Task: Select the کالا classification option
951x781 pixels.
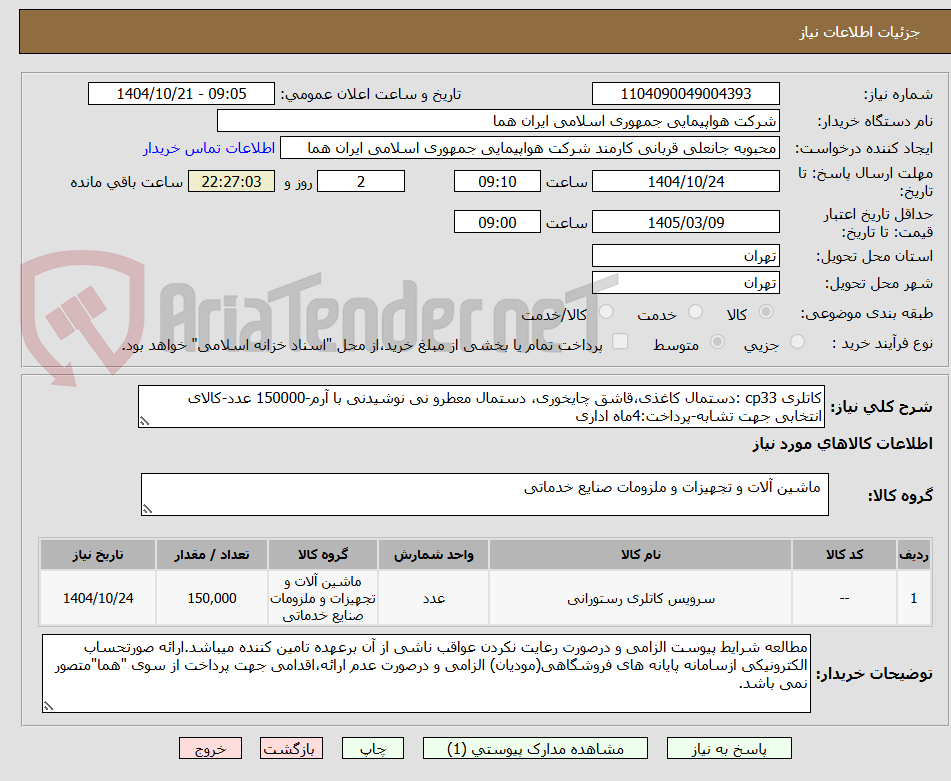Action: [766, 313]
